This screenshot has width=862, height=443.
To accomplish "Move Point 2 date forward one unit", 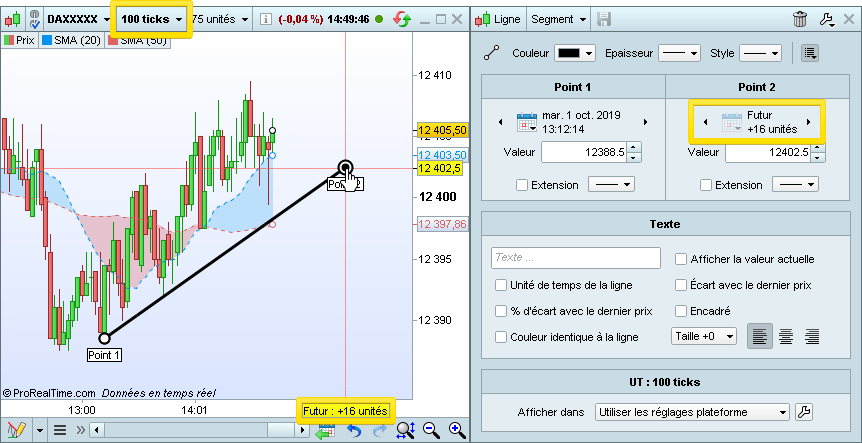I will pyautogui.click(x=809, y=122).
